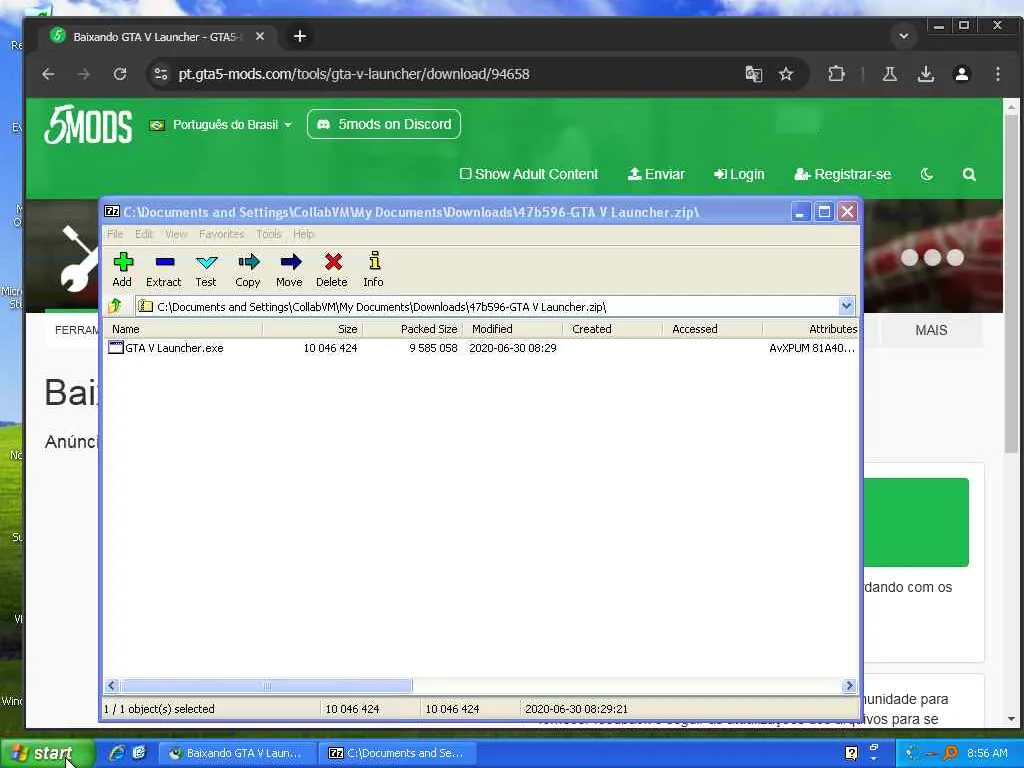This screenshot has height=768, width=1024.
Task: Open Chrome Labs flask icon
Action: (889, 74)
